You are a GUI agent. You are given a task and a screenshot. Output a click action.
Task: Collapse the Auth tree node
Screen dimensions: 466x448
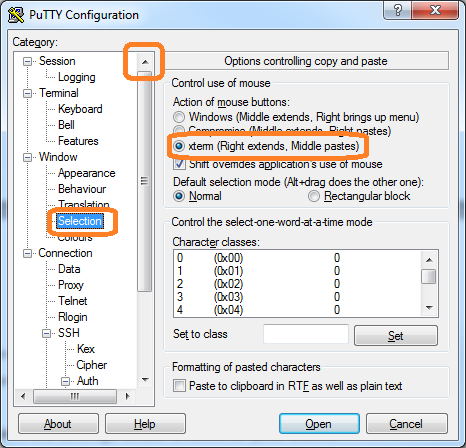[x=66, y=381]
